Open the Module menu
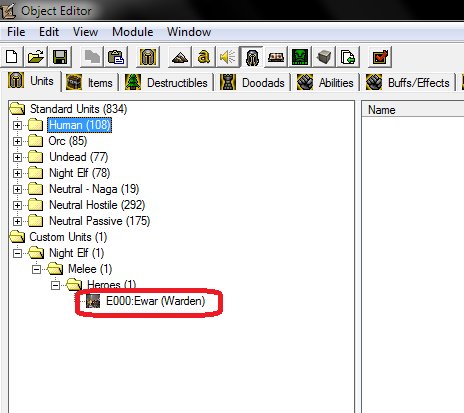 point(133,32)
